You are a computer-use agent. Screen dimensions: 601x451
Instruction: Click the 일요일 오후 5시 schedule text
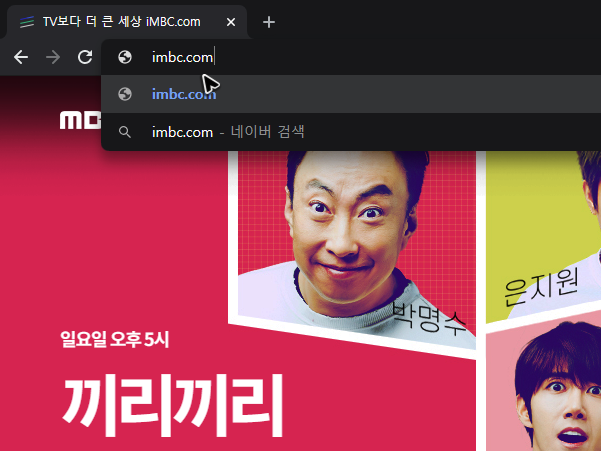115,339
